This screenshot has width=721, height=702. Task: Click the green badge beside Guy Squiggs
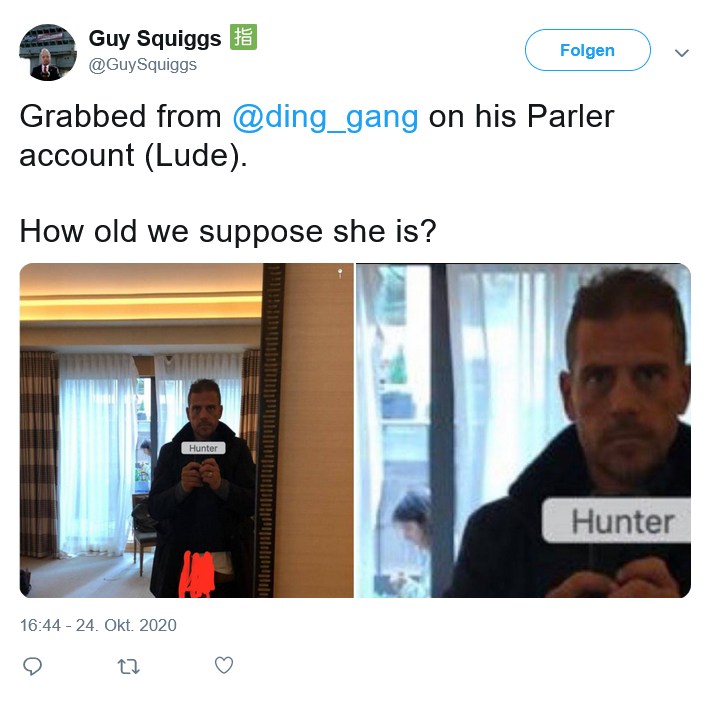(243, 37)
